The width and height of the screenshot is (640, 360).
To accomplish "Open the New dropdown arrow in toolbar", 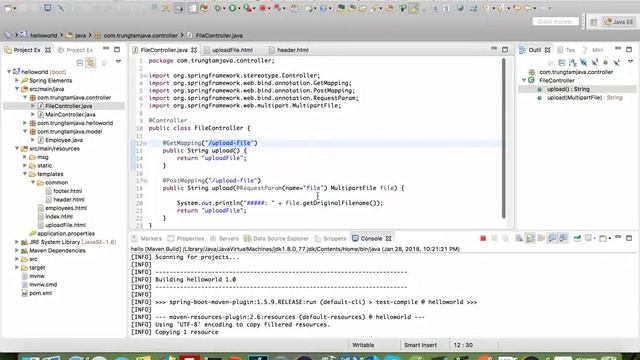I will pyautogui.click(x=15, y=9).
